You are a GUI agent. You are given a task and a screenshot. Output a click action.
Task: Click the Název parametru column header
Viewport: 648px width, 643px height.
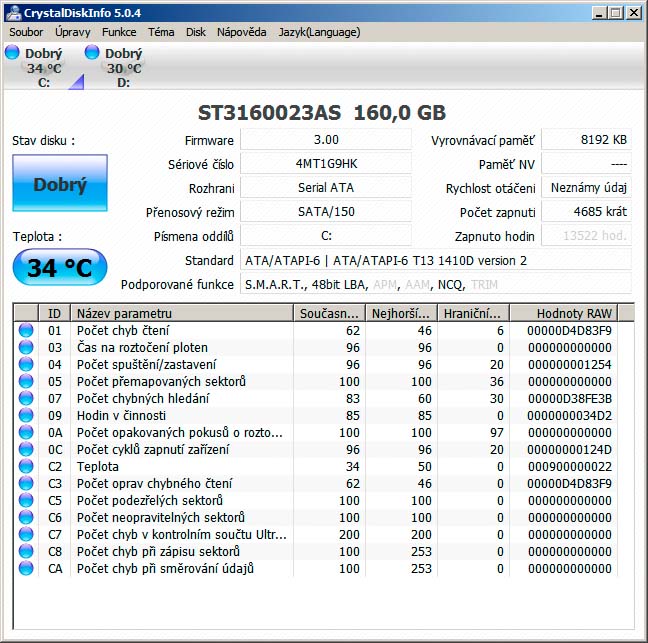[x=182, y=313]
